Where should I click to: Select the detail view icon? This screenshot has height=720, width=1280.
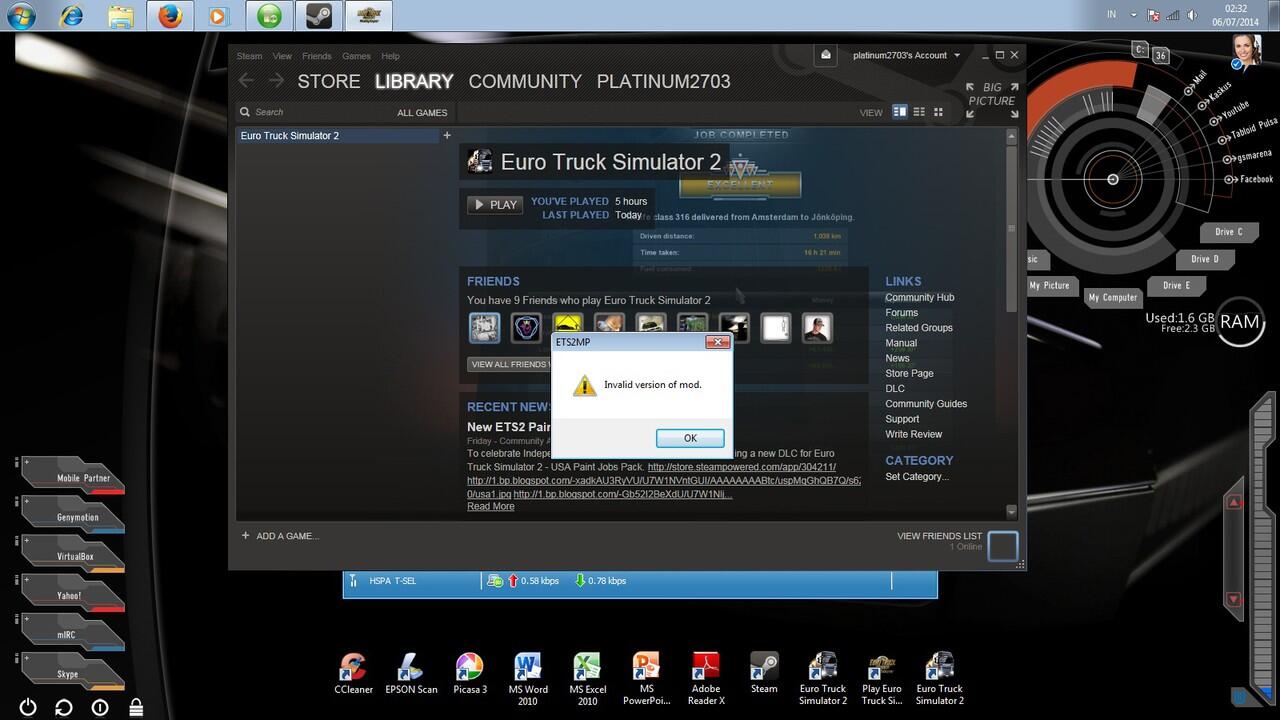[x=899, y=112]
